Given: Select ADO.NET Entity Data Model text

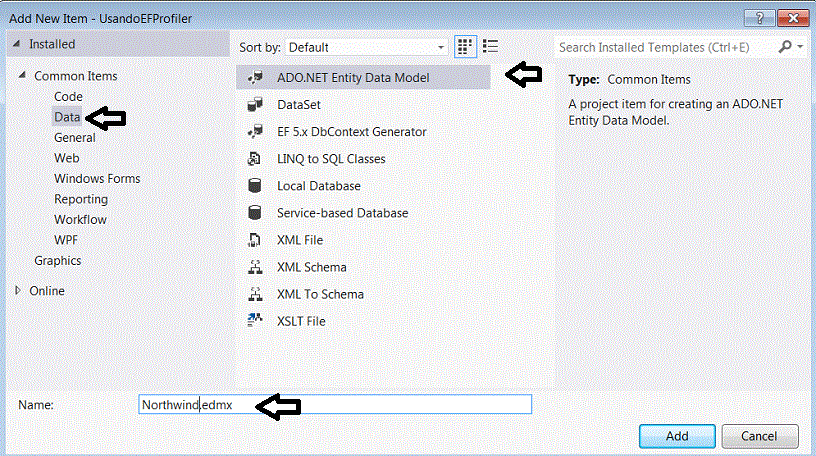Looking at the screenshot, I should pyautogui.click(x=353, y=78).
